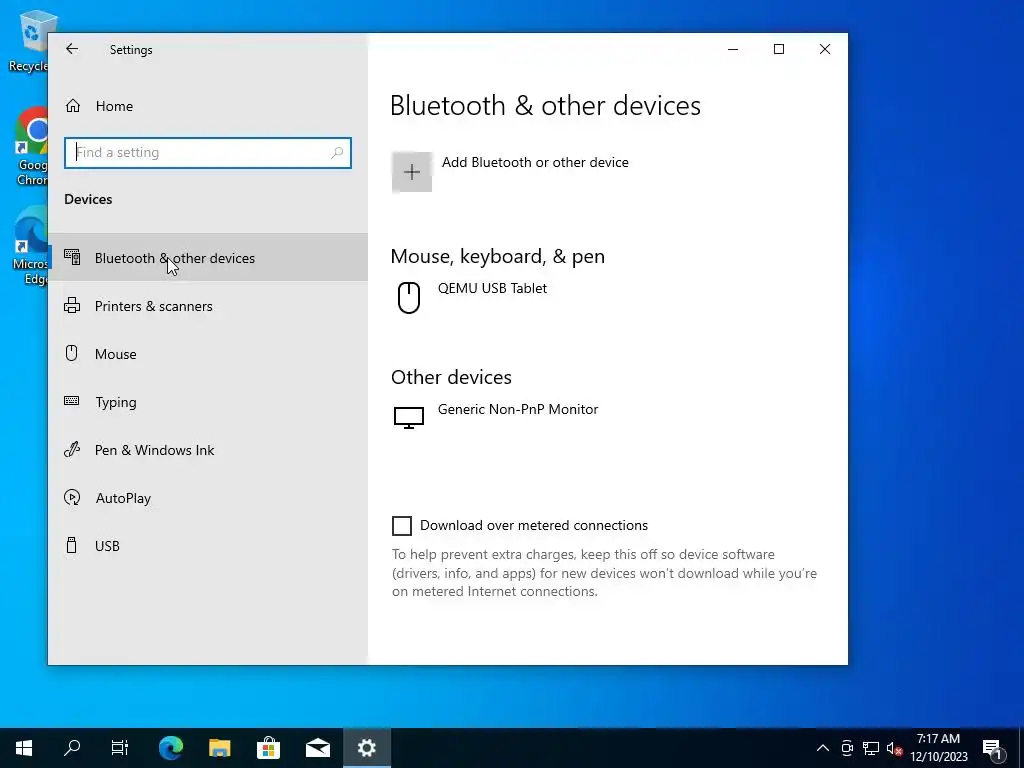Click the mouse icon next to Mouse
This screenshot has width=1024, height=768.
coord(72,353)
